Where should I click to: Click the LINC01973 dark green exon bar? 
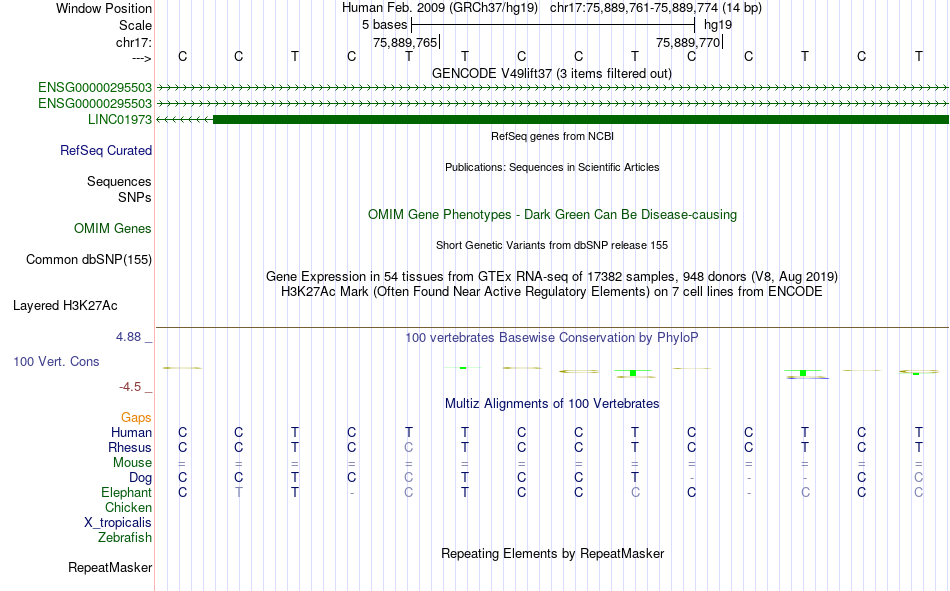[x=580, y=119]
